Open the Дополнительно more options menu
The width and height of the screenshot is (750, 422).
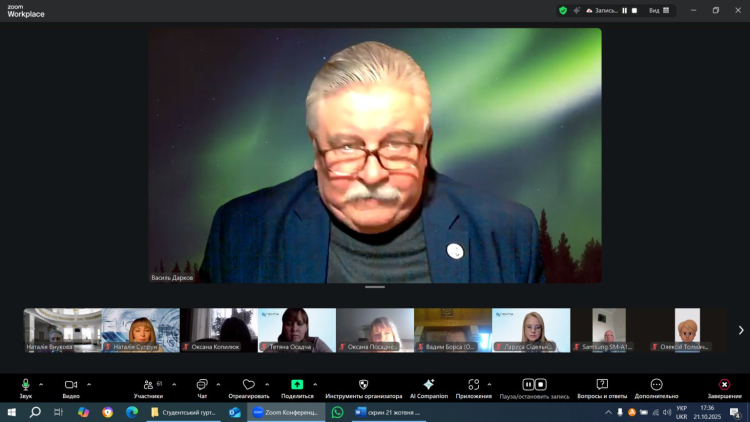click(656, 385)
